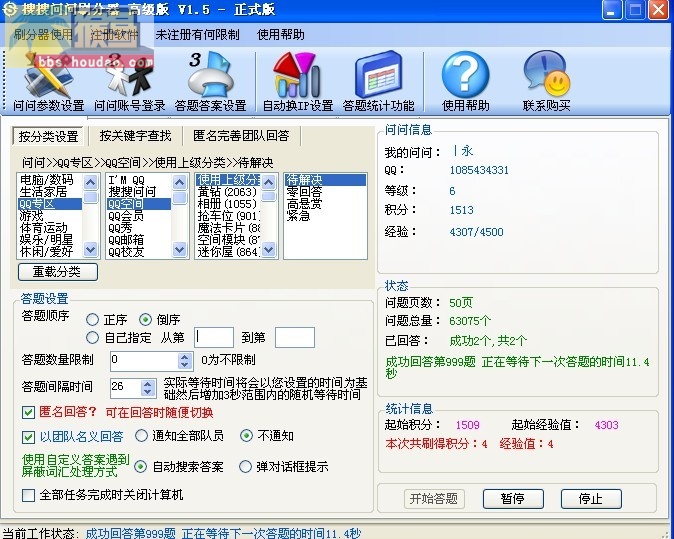Select QQ邮箱 in the subcategory list
Screen dimensions: 674x539
pyautogui.click(x=139, y=240)
